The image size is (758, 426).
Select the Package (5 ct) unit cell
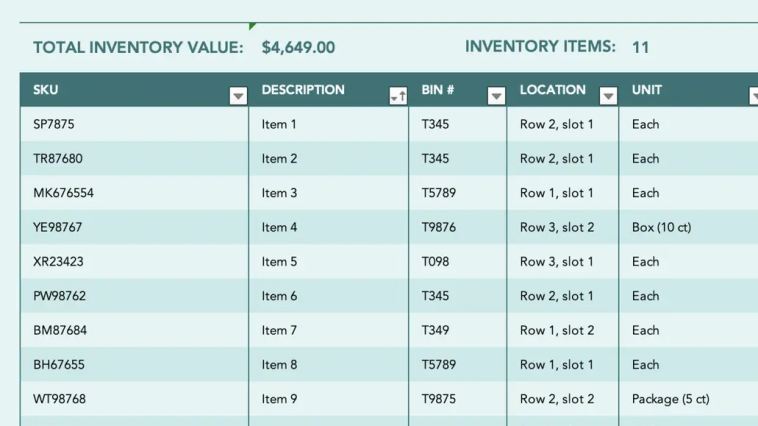point(688,399)
